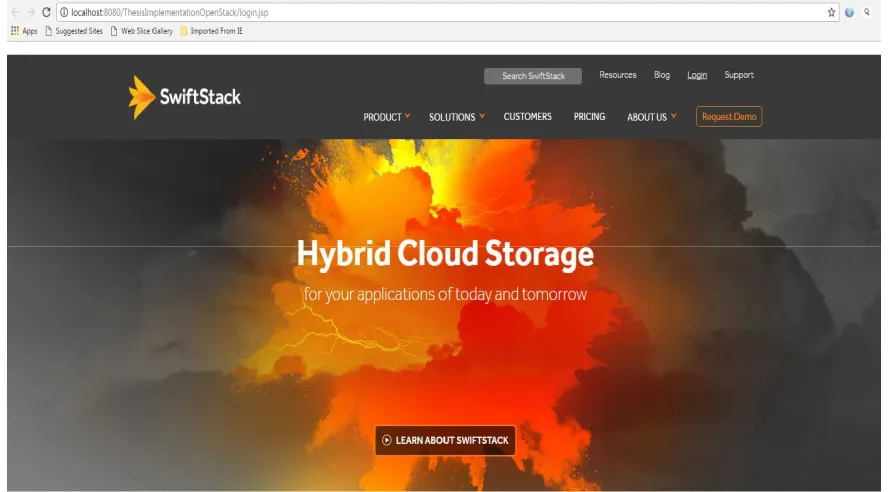The image size is (890, 492).
Task: Click the browser forward arrow
Action: pos(31,12)
